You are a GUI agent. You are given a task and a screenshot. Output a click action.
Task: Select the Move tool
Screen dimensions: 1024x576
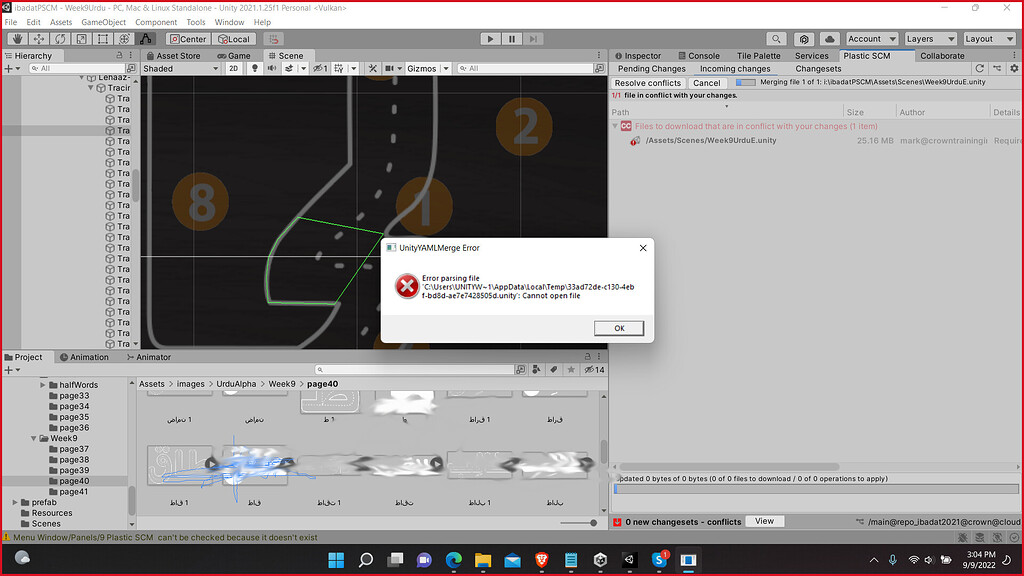39,38
